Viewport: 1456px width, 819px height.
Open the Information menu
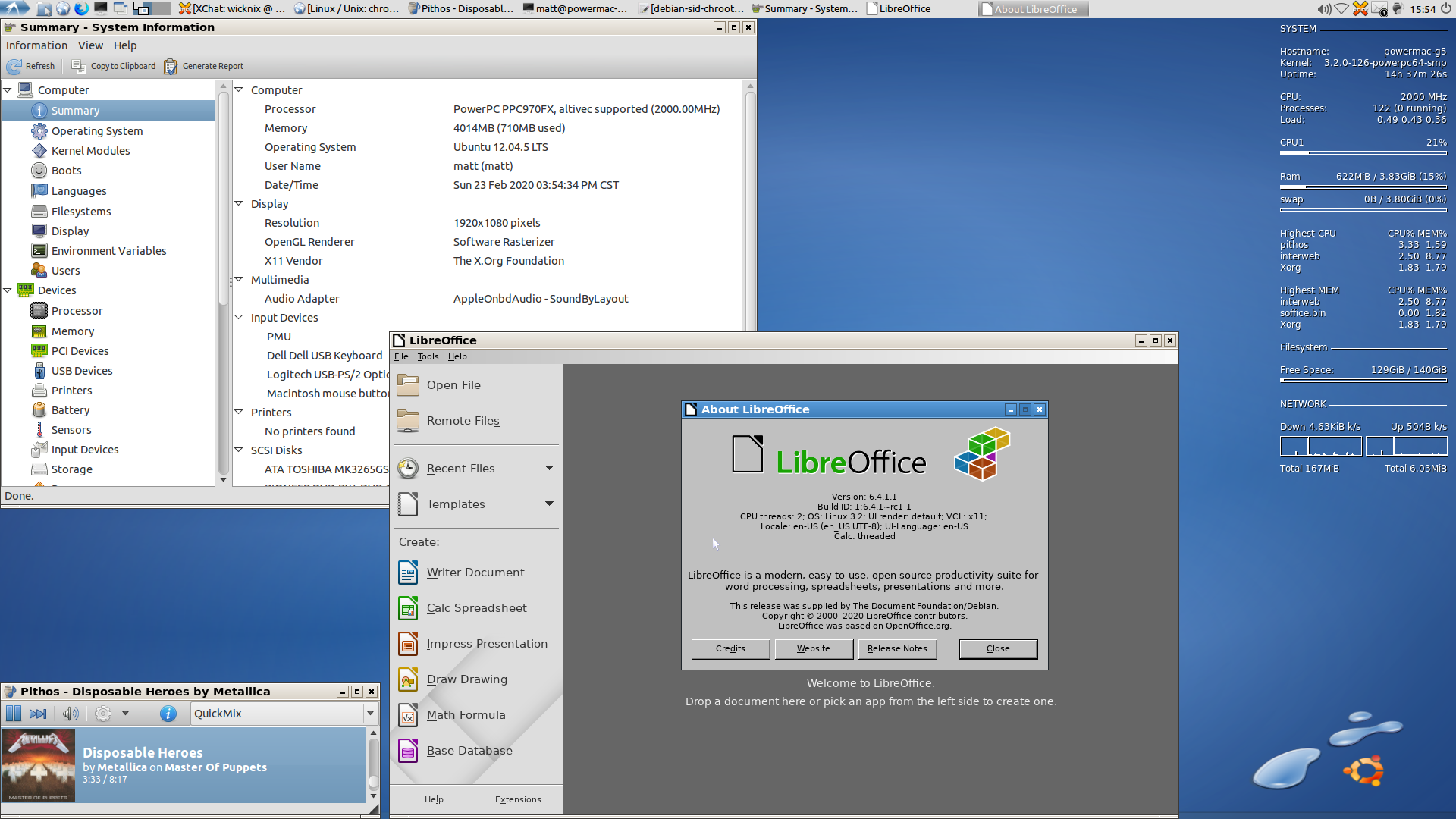coord(36,45)
